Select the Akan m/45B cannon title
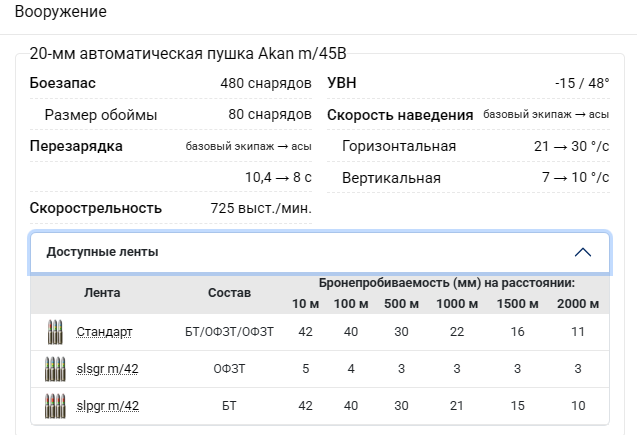Screen dimensions: 637x435 (188, 53)
